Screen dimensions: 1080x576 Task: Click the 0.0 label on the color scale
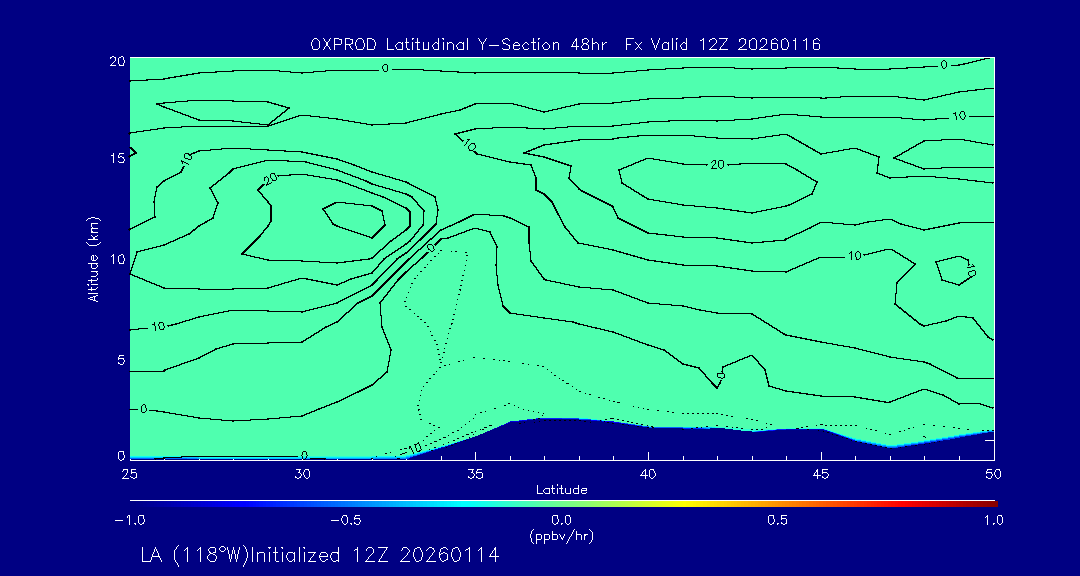(561, 520)
